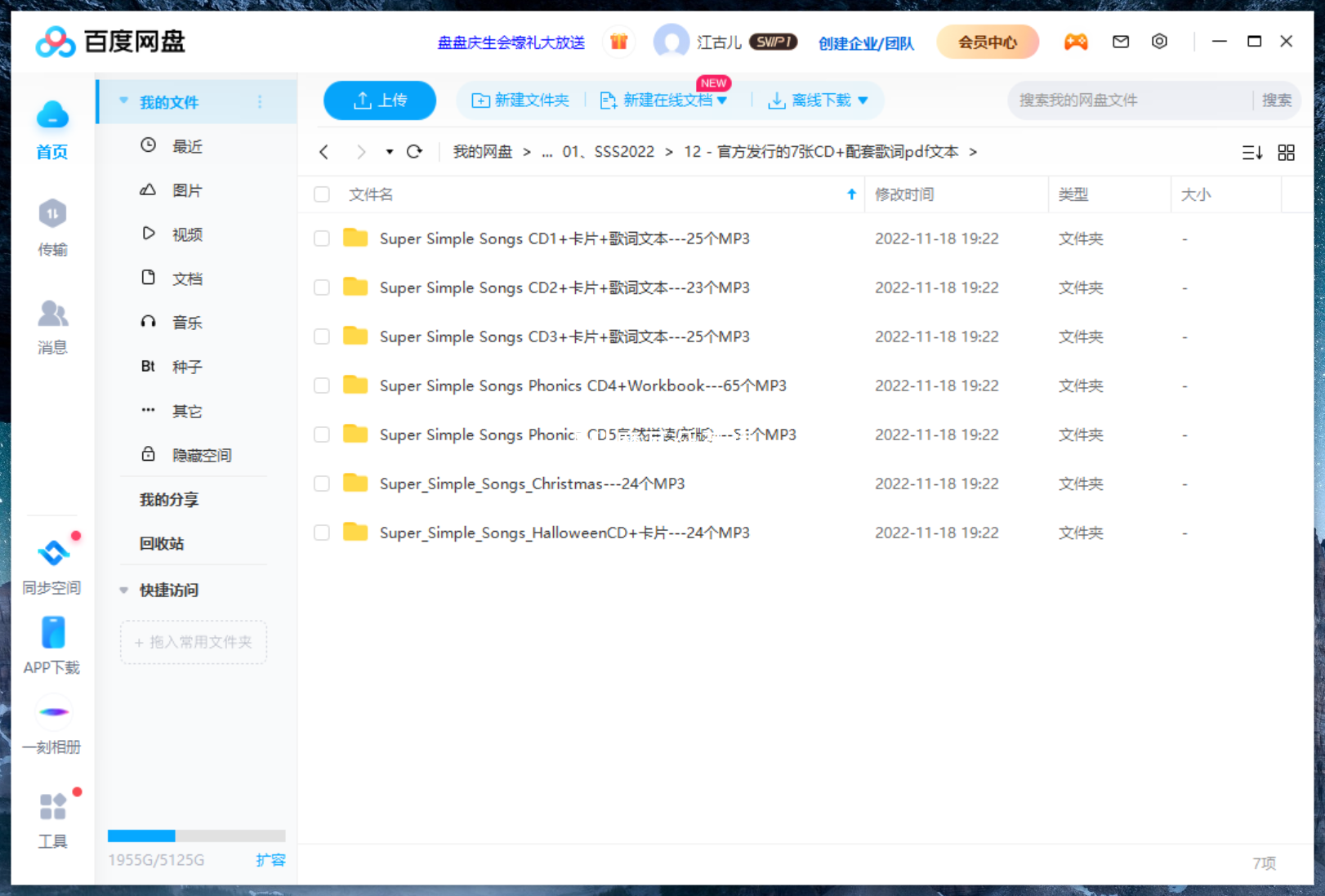Click the gift box icon in title bar
This screenshot has width=1325, height=896.
tap(619, 42)
